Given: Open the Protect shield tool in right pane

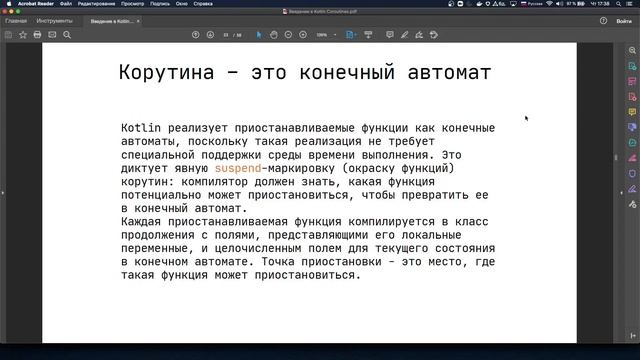Looking at the screenshot, I should click(632, 173).
